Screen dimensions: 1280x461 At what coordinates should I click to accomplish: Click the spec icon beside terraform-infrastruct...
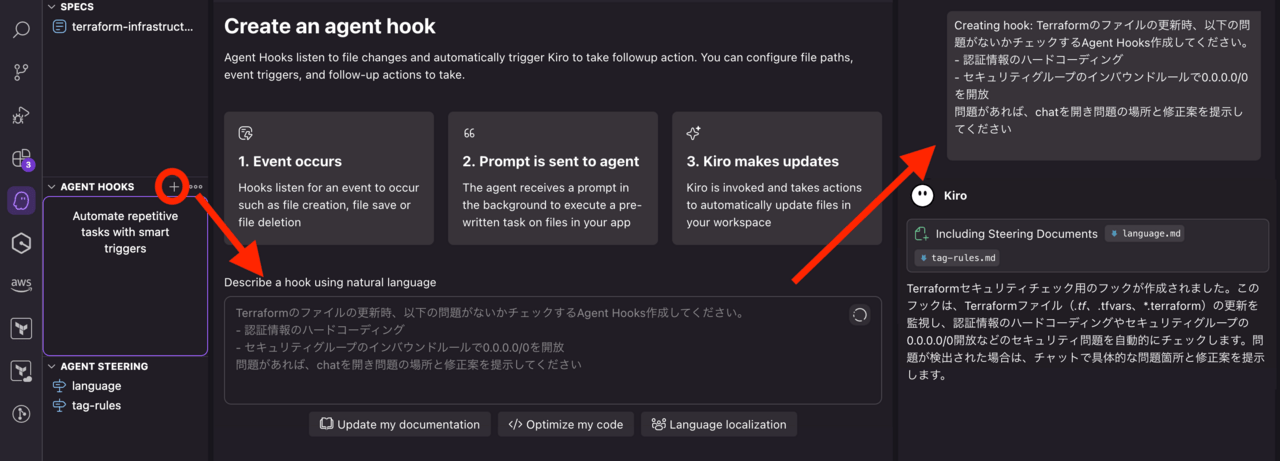[x=59, y=26]
